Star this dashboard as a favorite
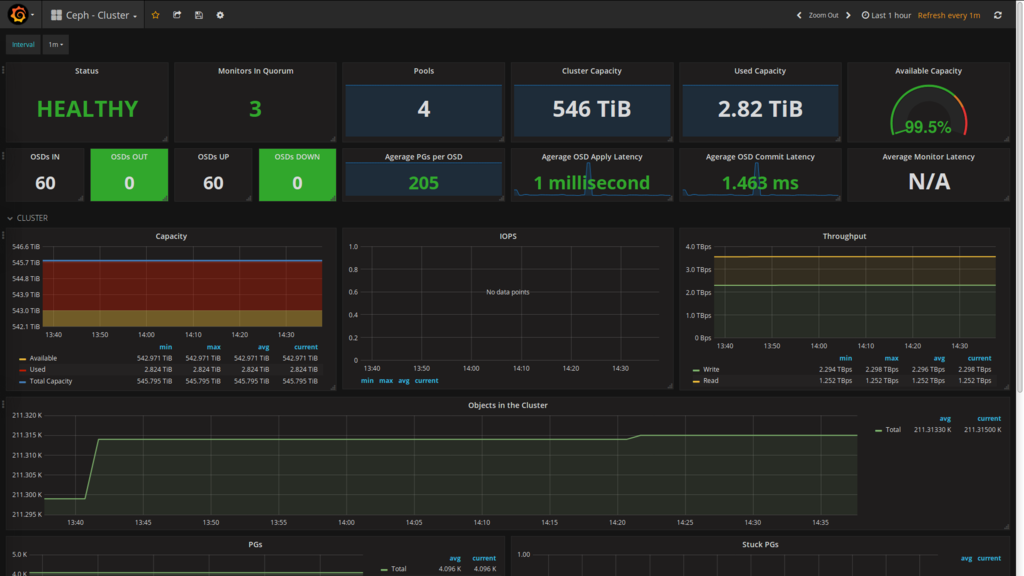Image resolution: width=1024 pixels, height=576 pixels. [155, 15]
